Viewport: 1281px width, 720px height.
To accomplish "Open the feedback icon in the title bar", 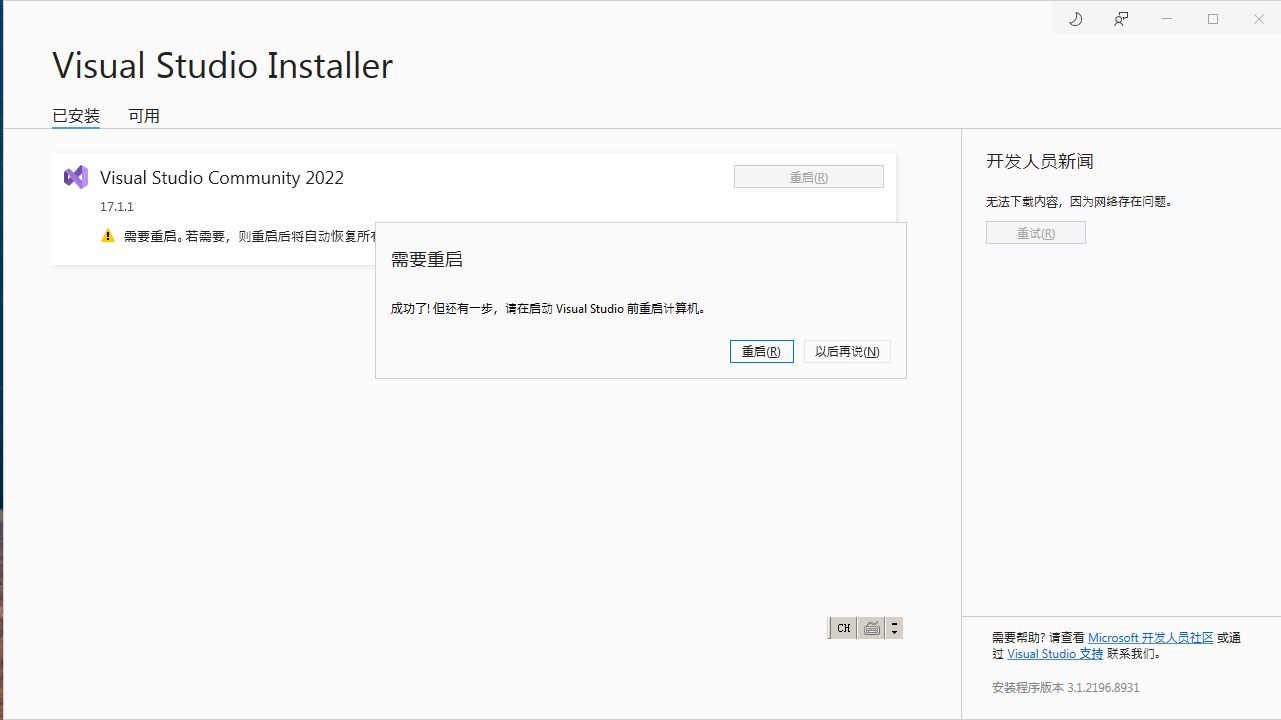I will 1121,19.
